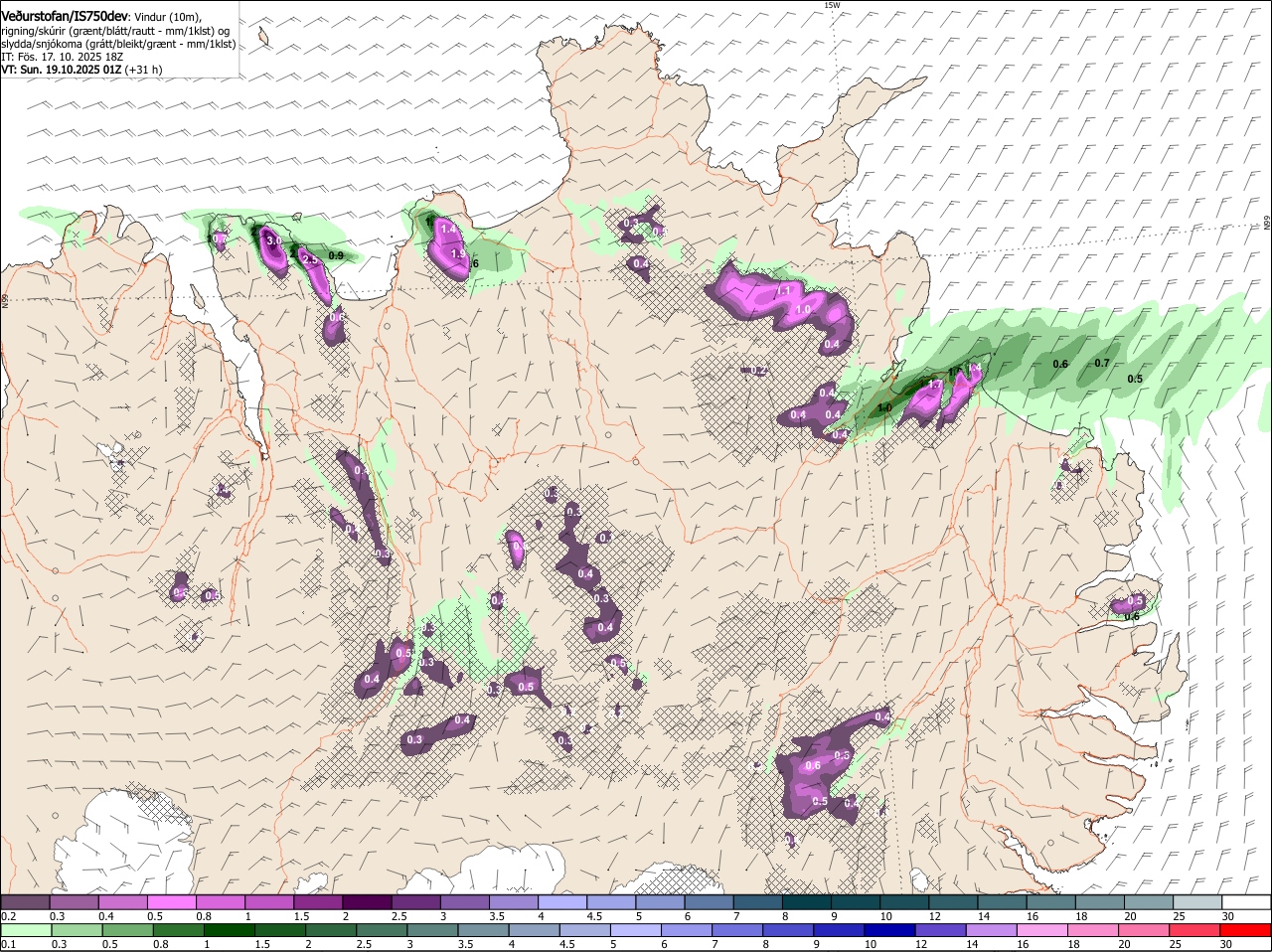Viewport: 1272px width, 952px height.
Task: Click the 0.7 rain value over the sea
Action: [x=1101, y=364]
